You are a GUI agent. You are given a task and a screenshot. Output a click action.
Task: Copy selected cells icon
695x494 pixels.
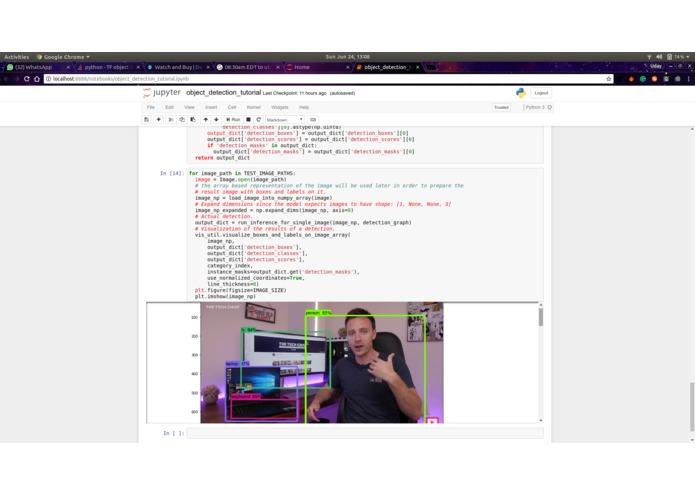tap(182, 120)
